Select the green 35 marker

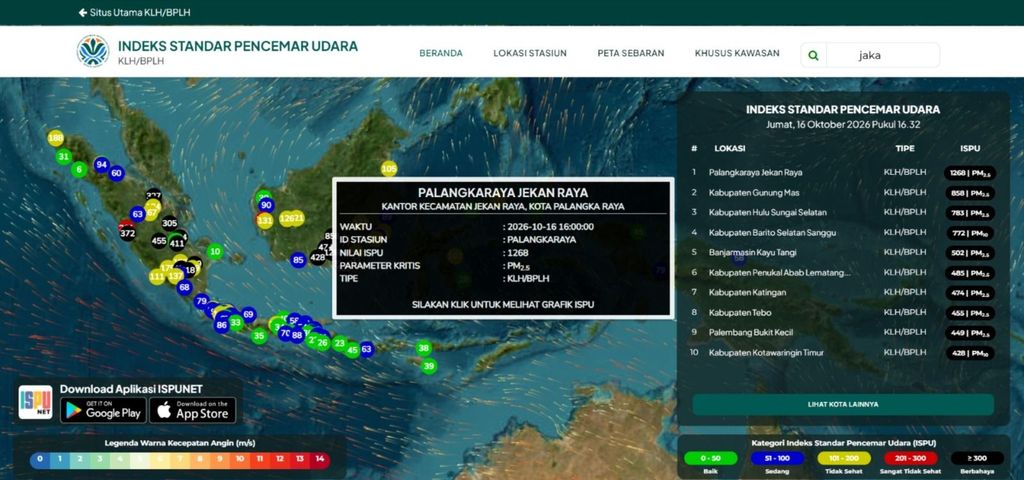(x=259, y=336)
